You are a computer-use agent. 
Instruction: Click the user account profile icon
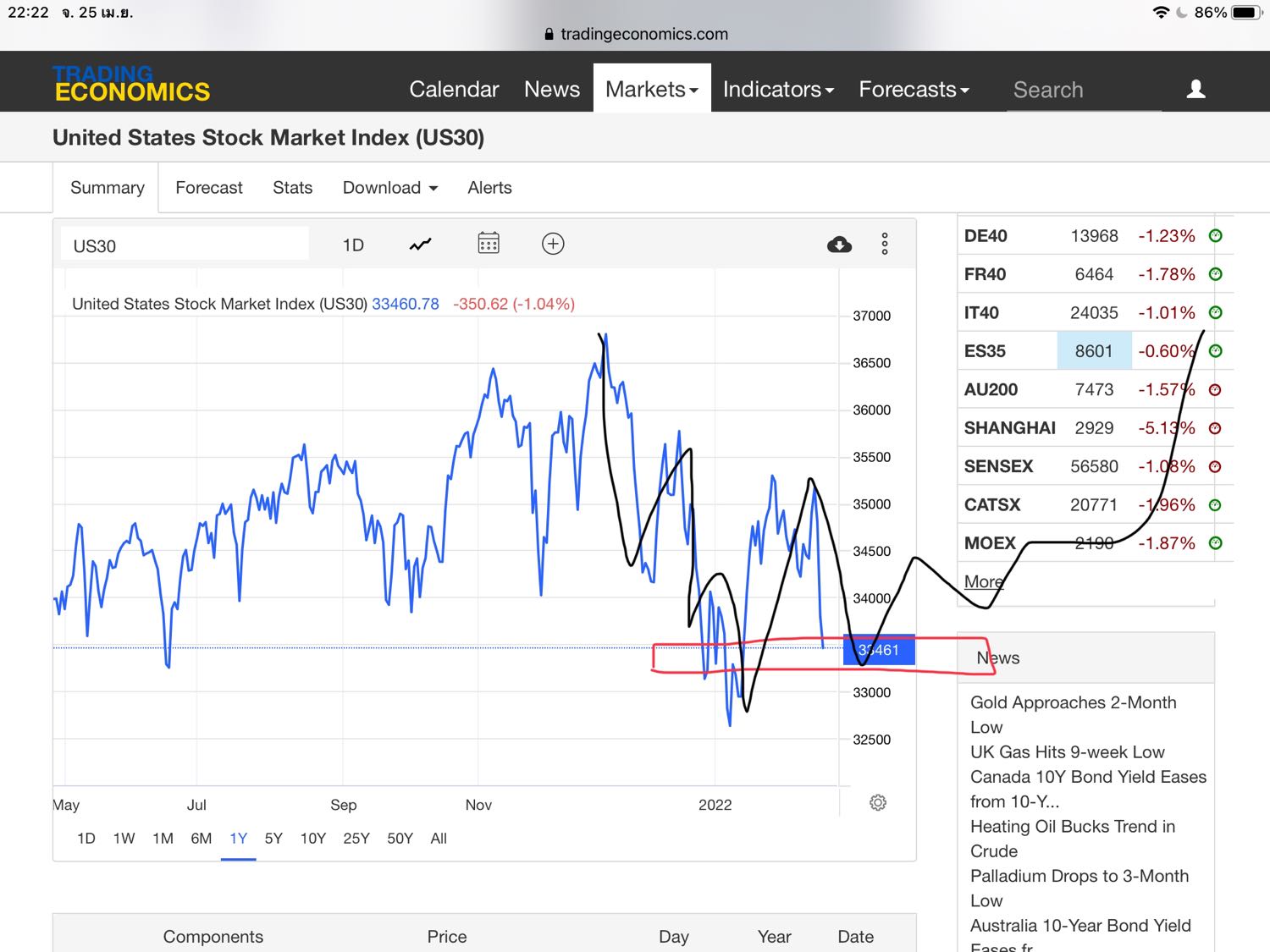point(1195,89)
